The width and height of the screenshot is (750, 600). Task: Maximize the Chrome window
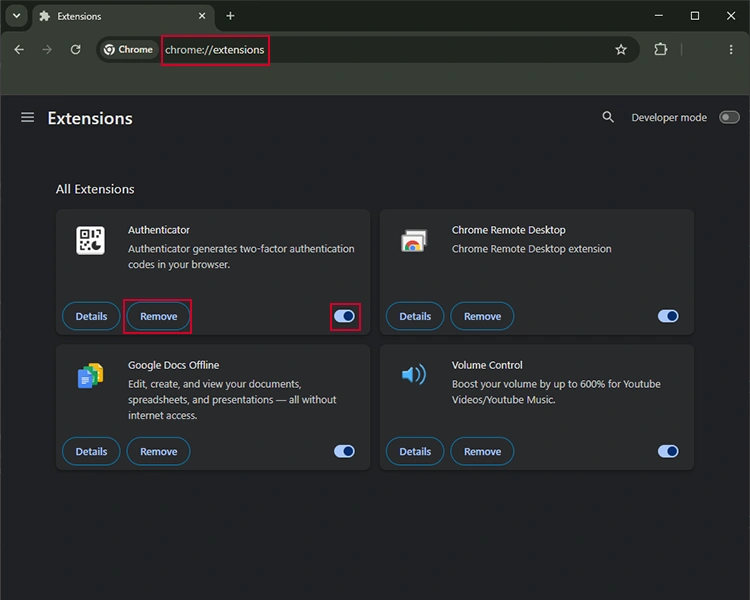[695, 16]
